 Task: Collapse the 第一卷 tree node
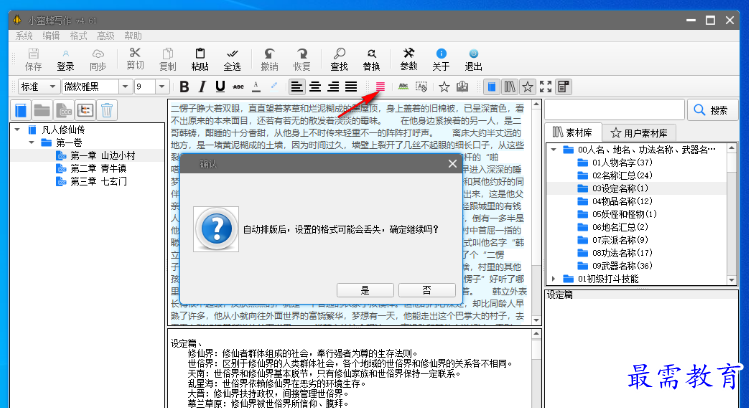(32, 142)
